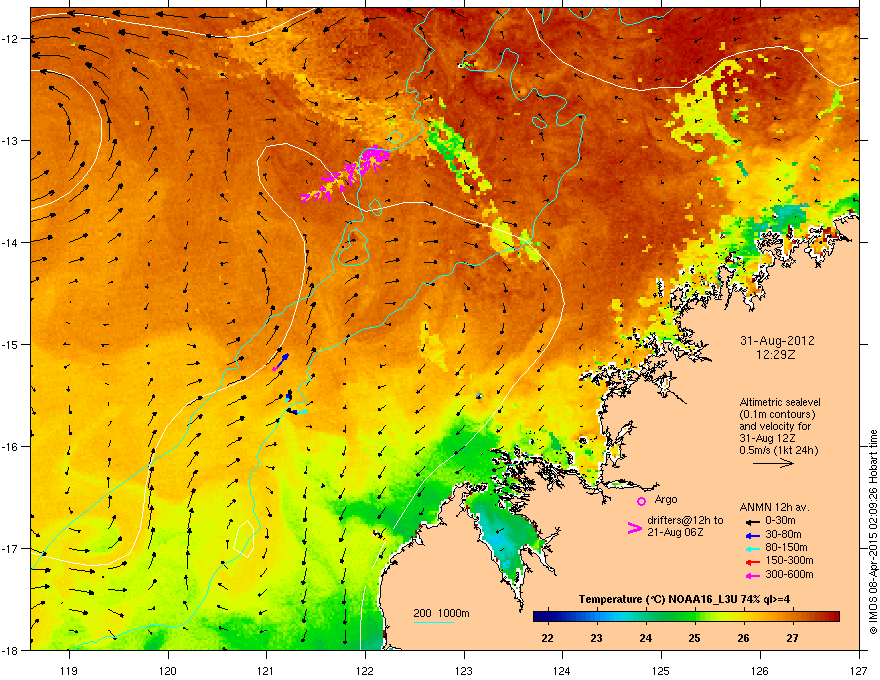Click the 'drifters@12h to' legend label
The image size is (880, 680).
point(685,521)
